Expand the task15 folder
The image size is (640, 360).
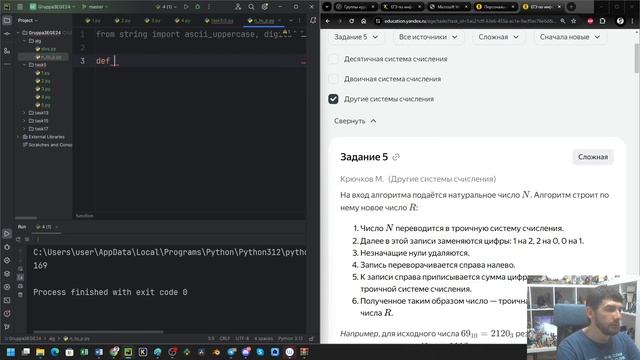(24, 121)
